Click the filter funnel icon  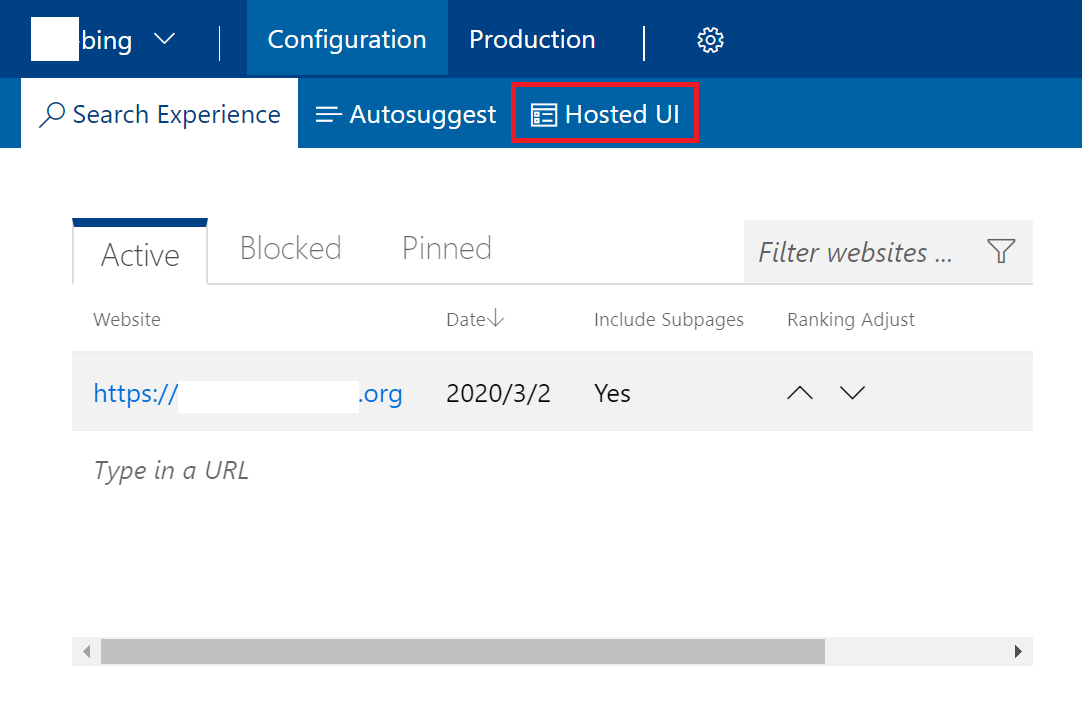1001,252
